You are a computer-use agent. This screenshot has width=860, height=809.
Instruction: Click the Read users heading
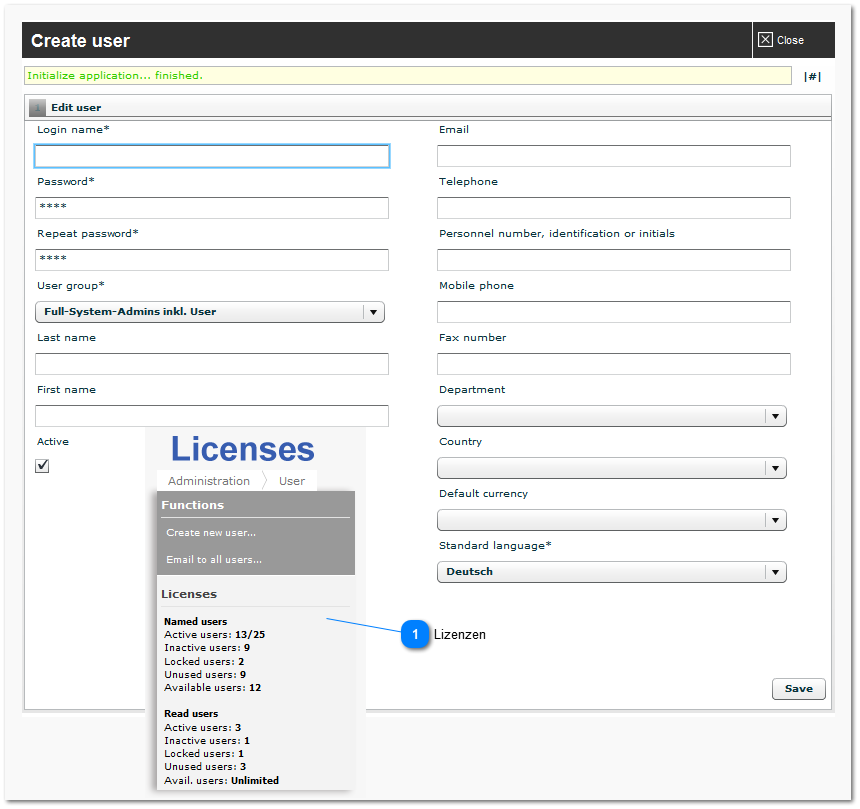pyautogui.click(x=191, y=714)
